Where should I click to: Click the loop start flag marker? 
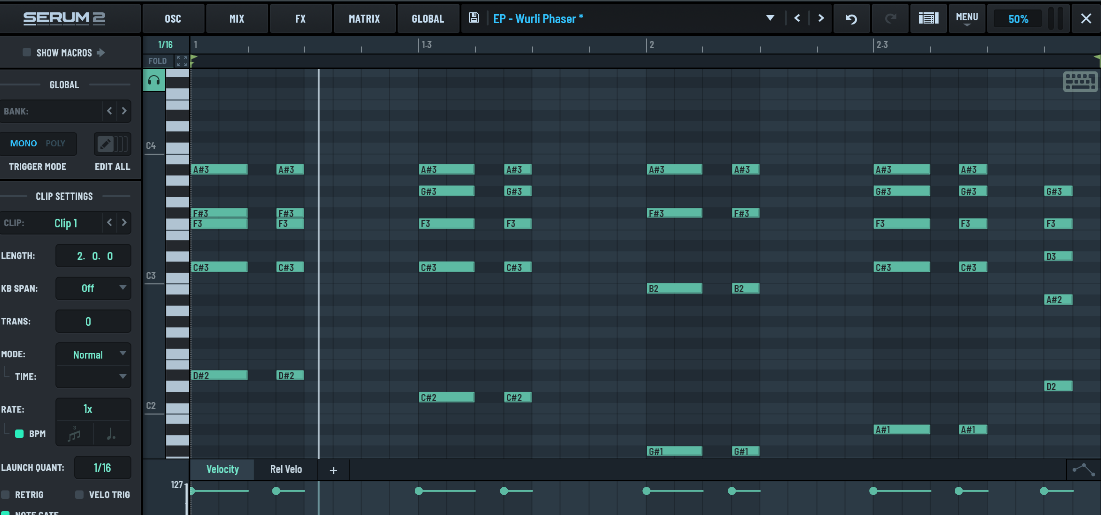click(x=192, y=61)
